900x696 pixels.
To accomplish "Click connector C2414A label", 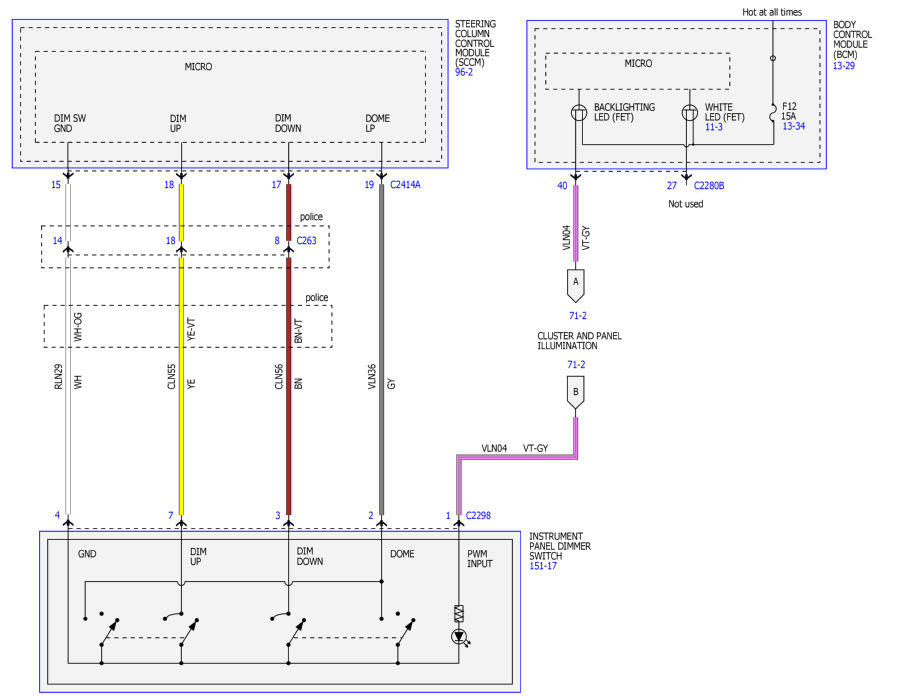I will pyautogui.click(x=405, y=185).
